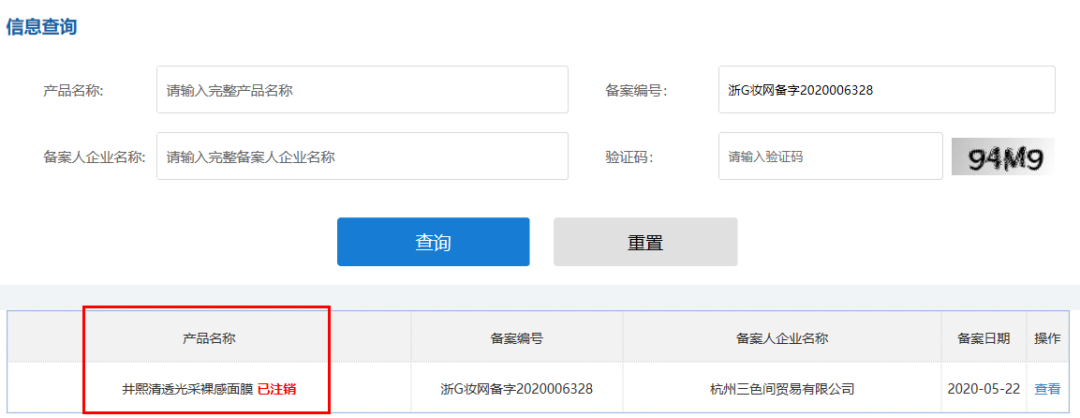Click the 产品名称 input field

coord(362,90)
